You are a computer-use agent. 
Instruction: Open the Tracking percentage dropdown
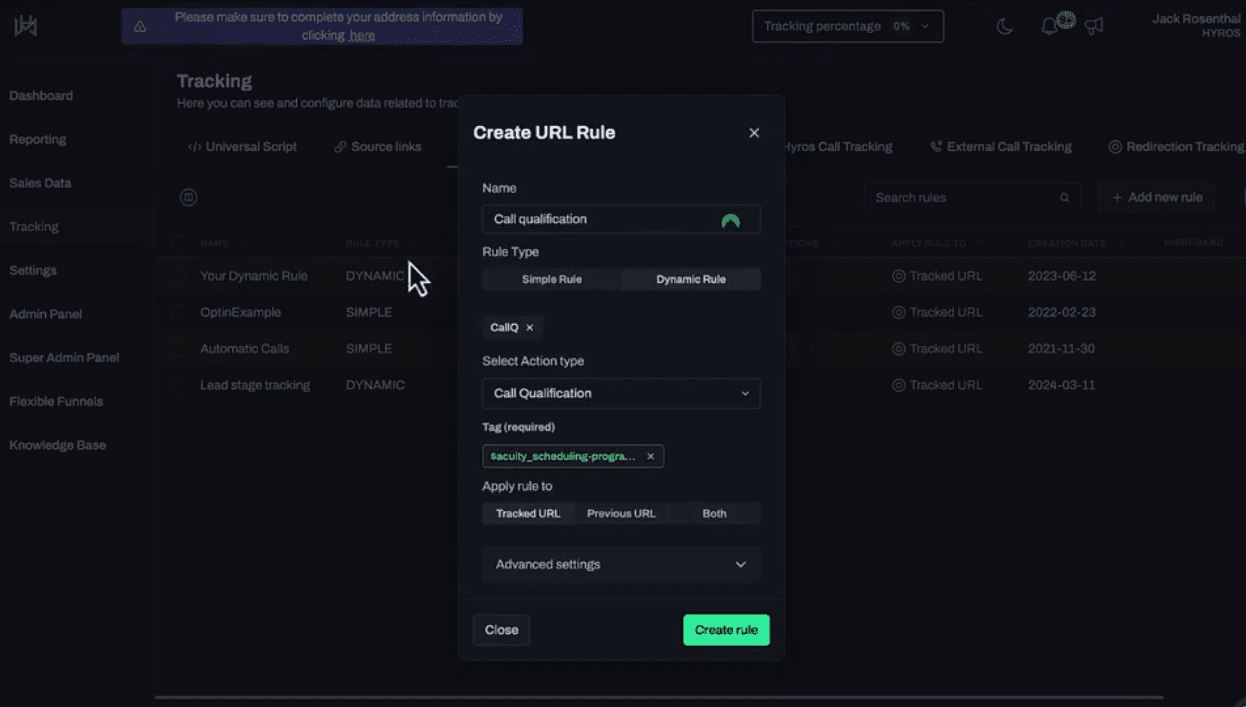pos(848,27)
